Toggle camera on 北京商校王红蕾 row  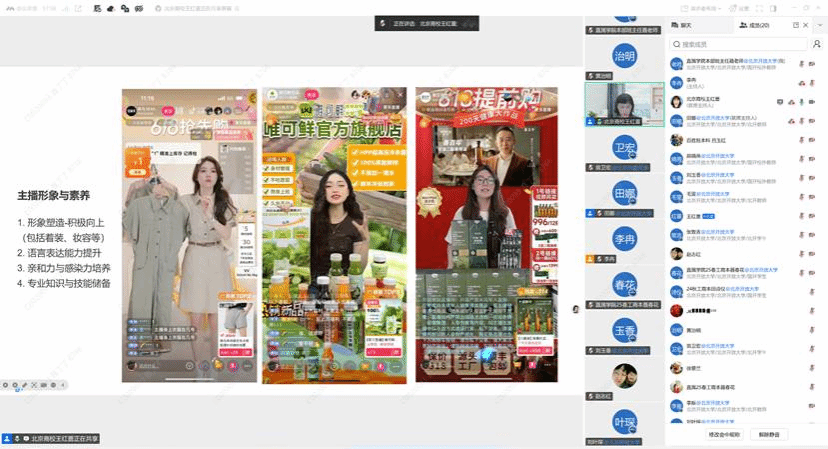(812, 102)
